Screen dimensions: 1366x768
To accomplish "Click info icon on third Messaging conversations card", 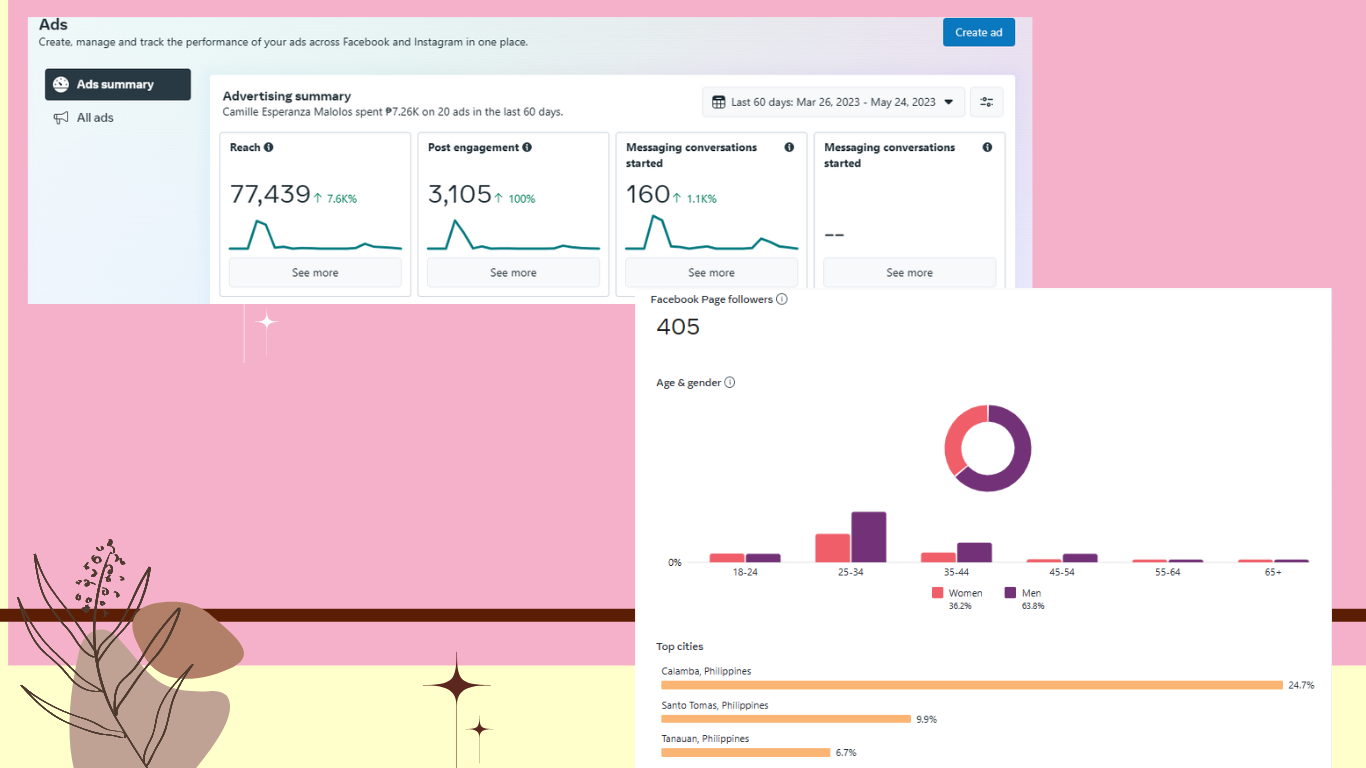I will pos(789,147).
